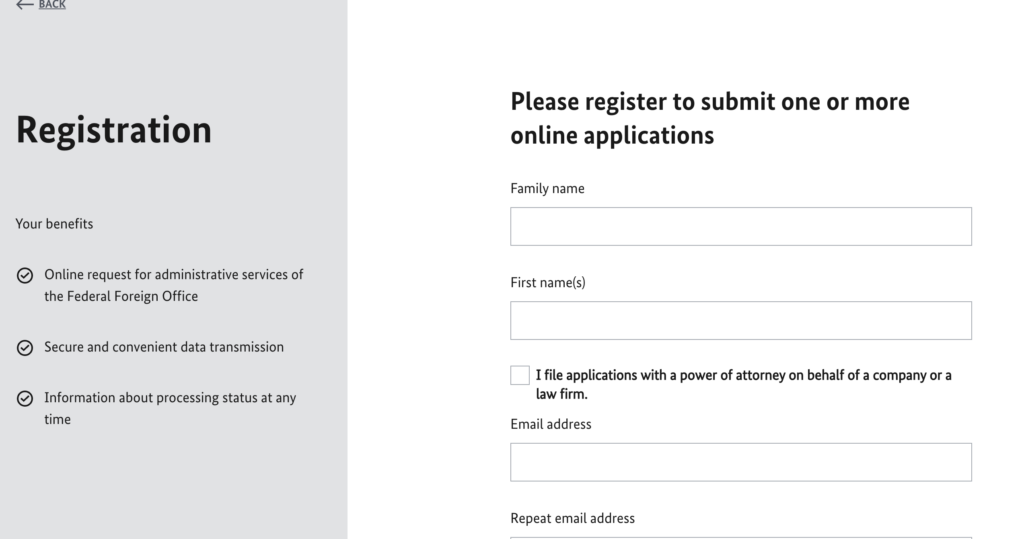The height and width of the screenshot is (539, 1024).
Task: Click checkmark icon beside processing status benefit
Action: tap(25, 399)
